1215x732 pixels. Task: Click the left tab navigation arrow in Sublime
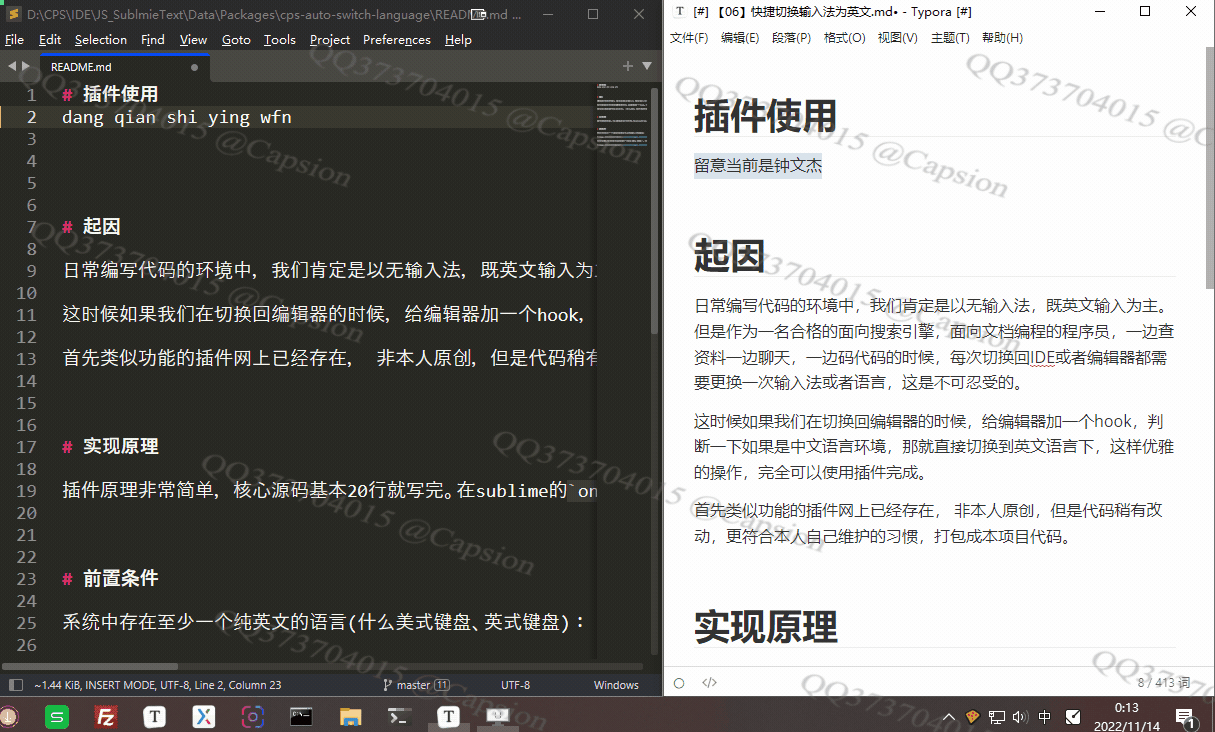12,66
